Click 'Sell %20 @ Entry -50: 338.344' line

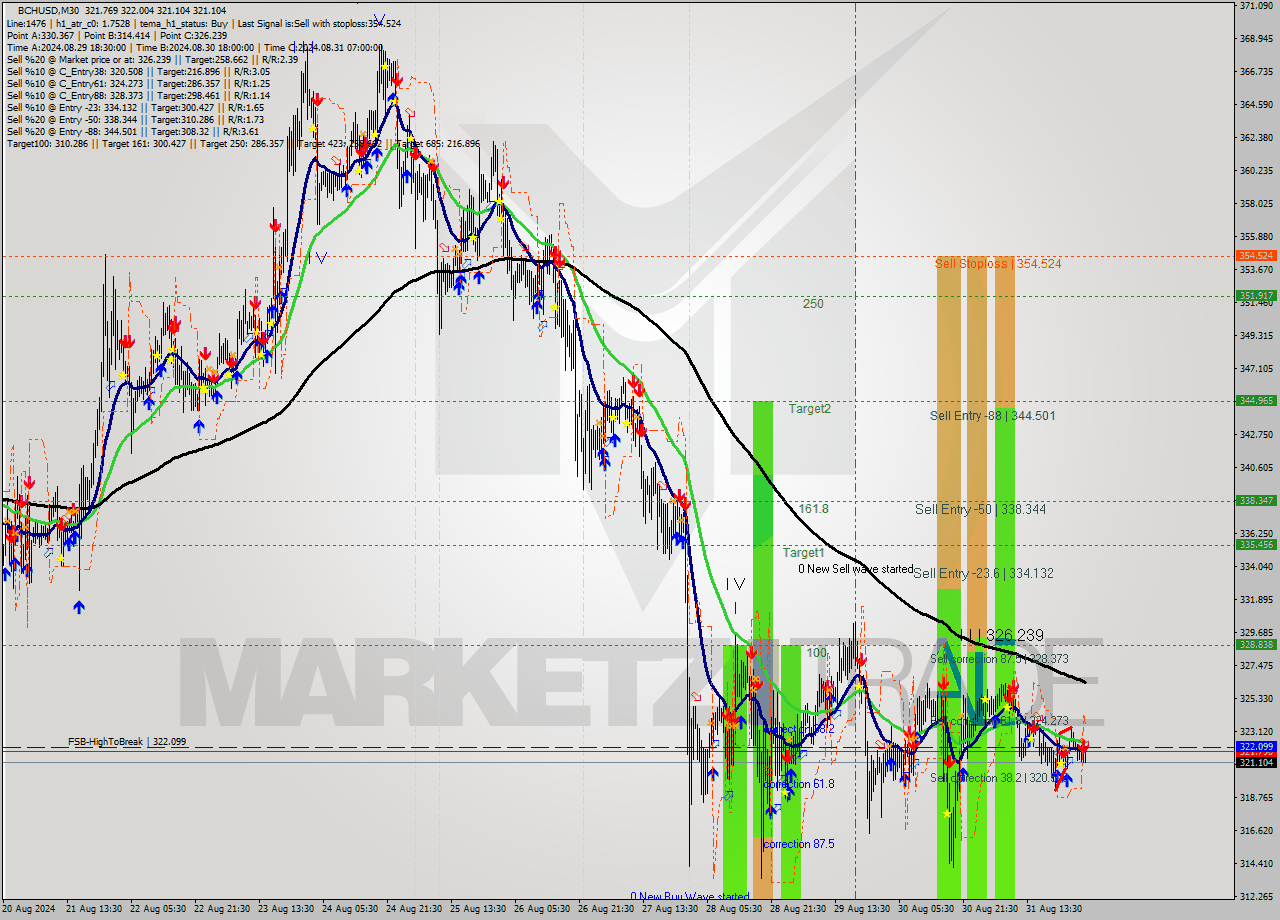tap(135, 119)
